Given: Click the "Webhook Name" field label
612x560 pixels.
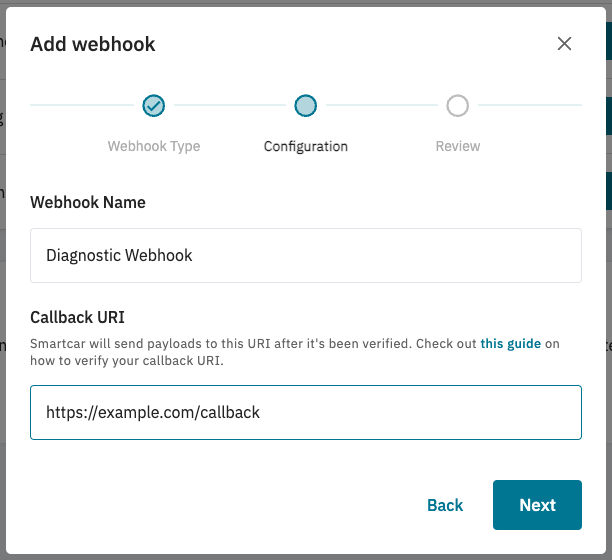Looking at the screenshot, I should coord(88,202).
